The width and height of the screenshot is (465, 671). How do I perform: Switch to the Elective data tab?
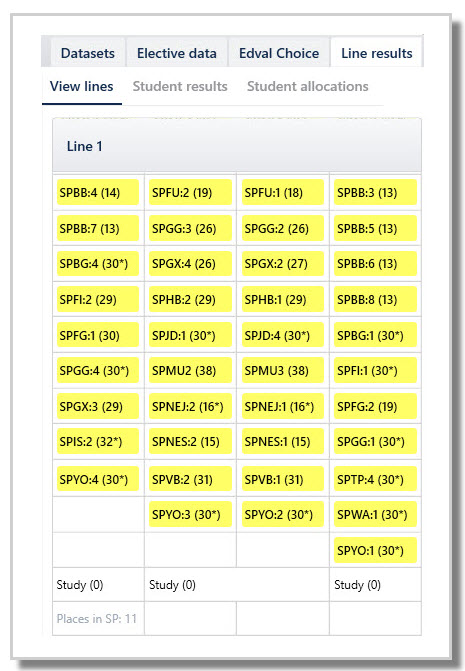coord(177,53)
